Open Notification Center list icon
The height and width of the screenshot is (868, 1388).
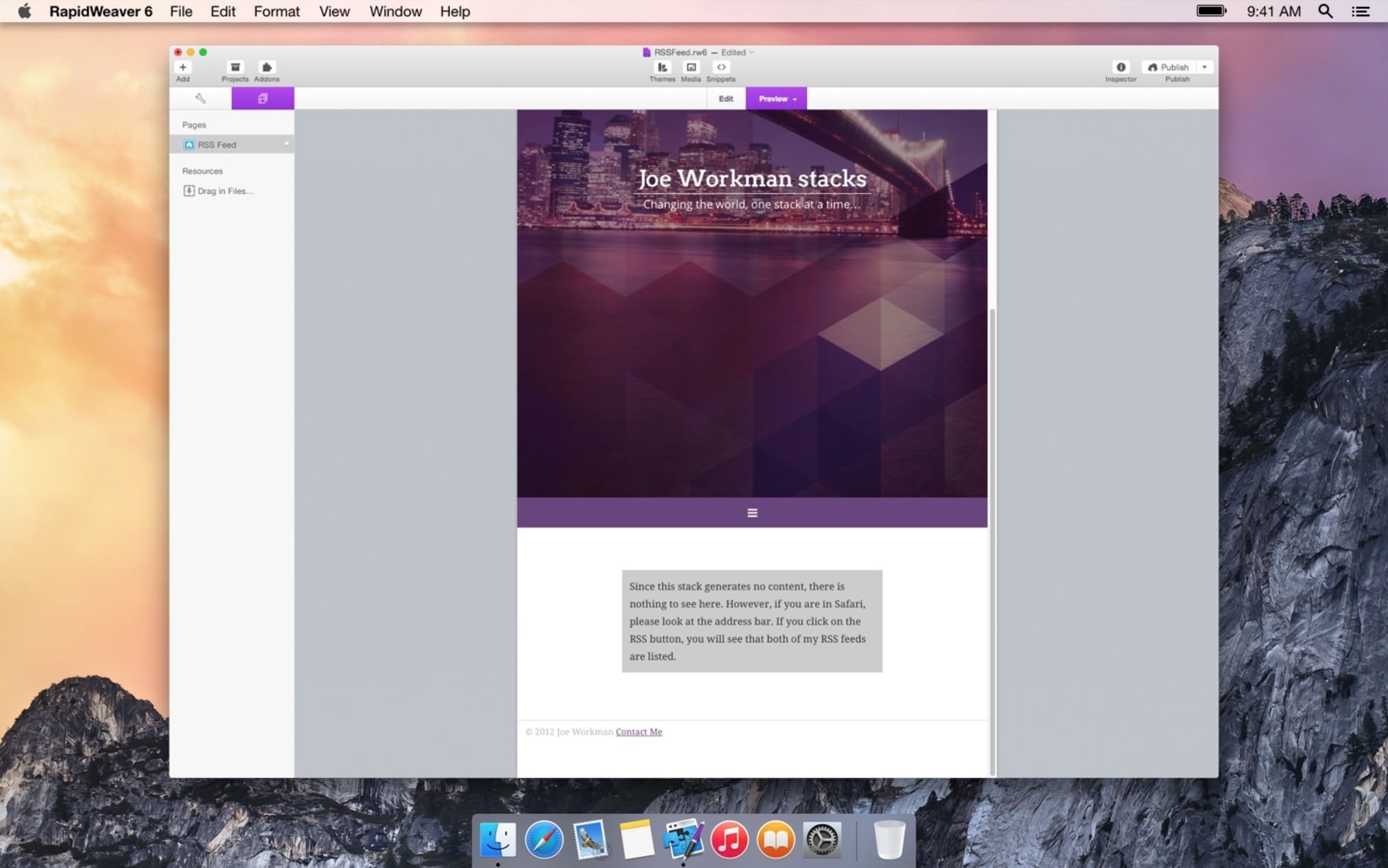point(1360,11)
